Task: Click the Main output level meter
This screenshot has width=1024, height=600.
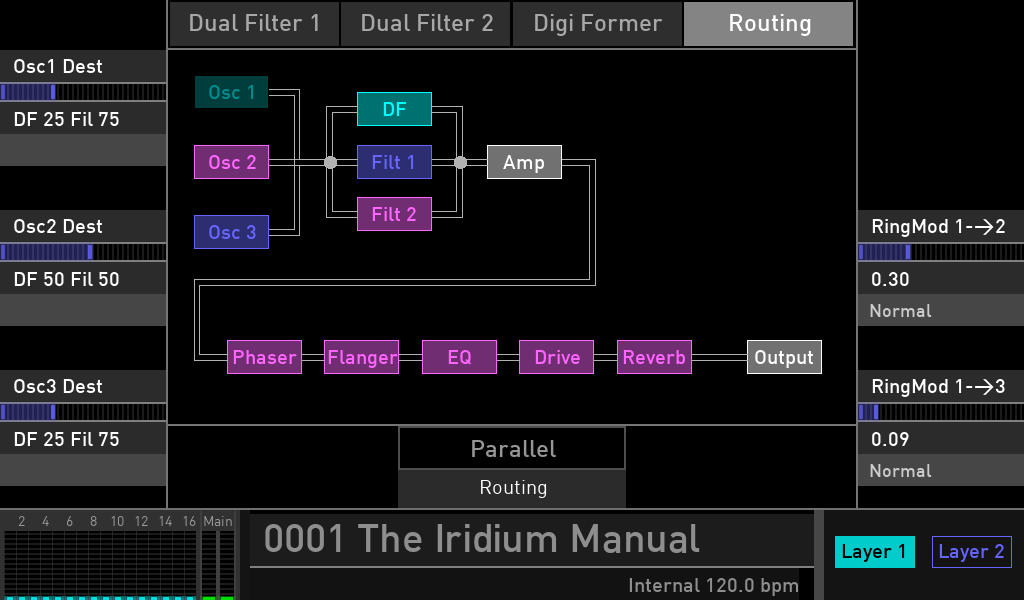Action: click(218, 563)
